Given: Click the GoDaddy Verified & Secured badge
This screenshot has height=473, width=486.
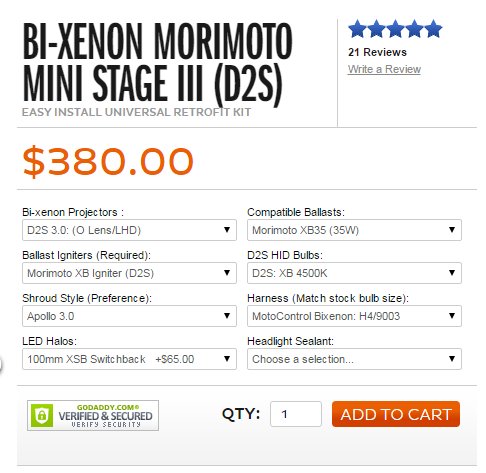Looking at the screenshot, I should [93, 415].
